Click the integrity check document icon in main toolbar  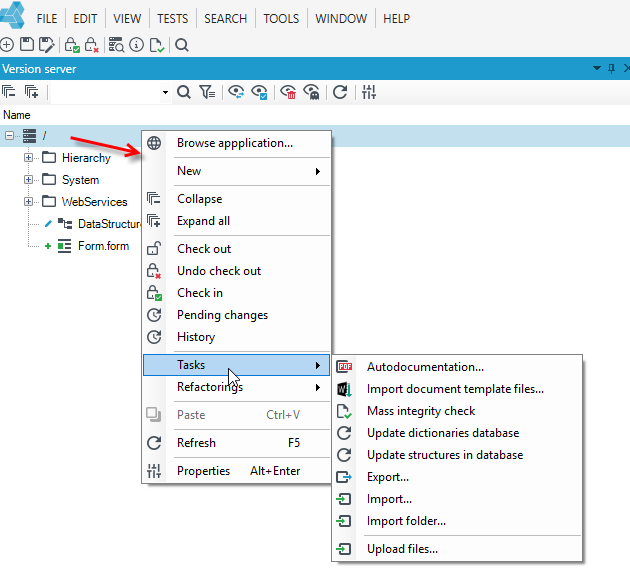pyautogui.click(x=157, y=45)
